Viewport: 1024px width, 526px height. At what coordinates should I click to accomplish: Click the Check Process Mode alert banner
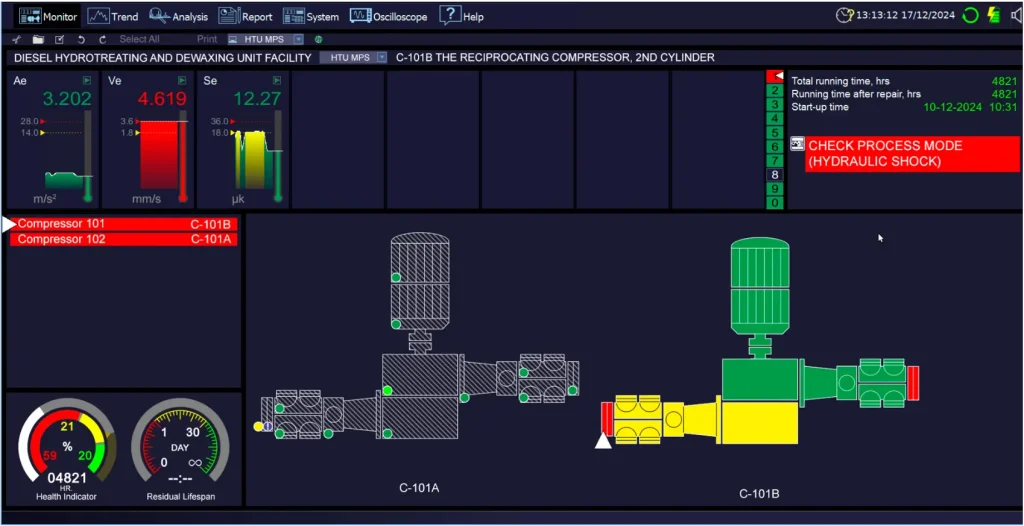click(912, 154)
